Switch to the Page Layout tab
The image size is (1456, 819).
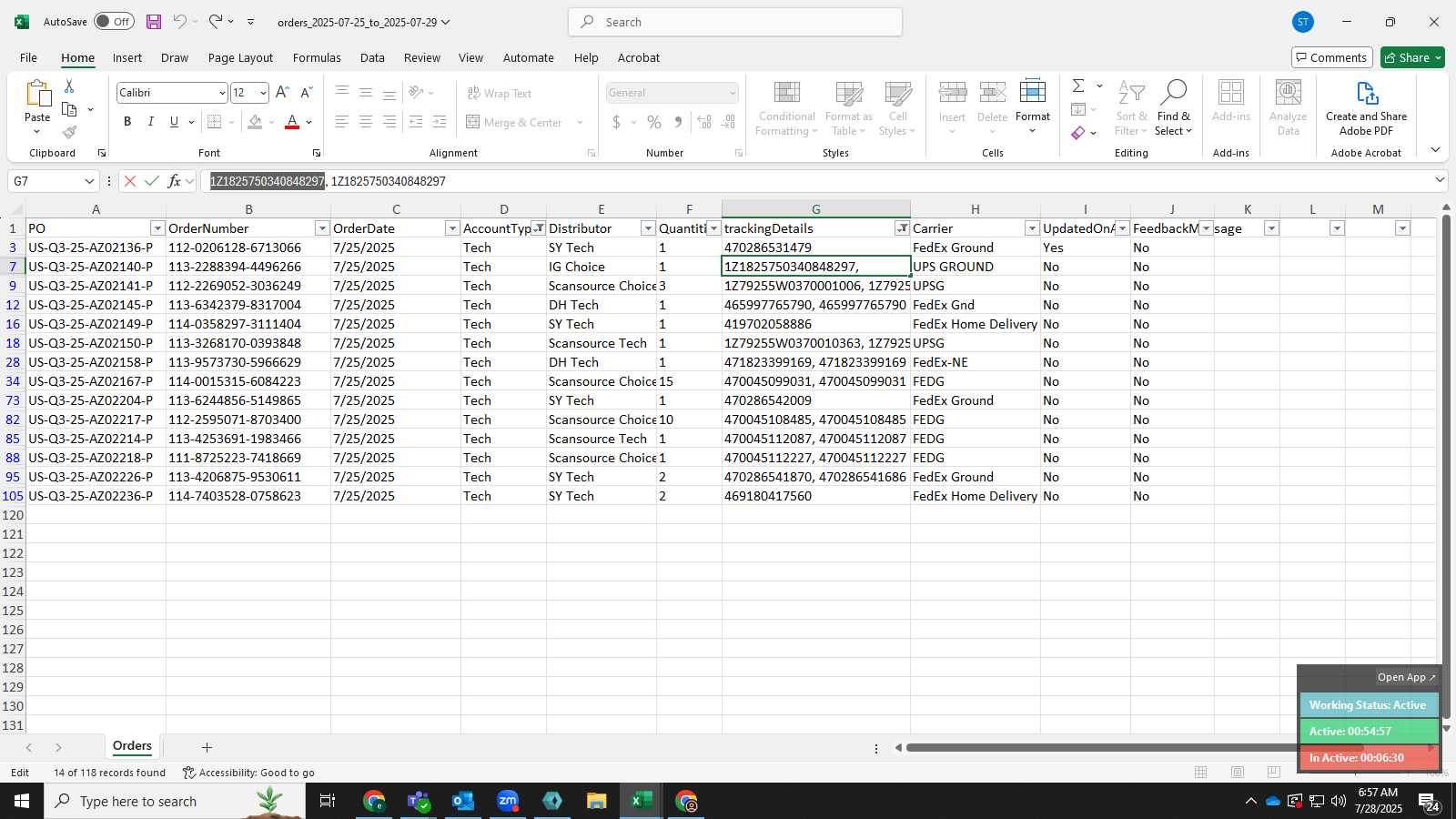(x=240, y=57)
